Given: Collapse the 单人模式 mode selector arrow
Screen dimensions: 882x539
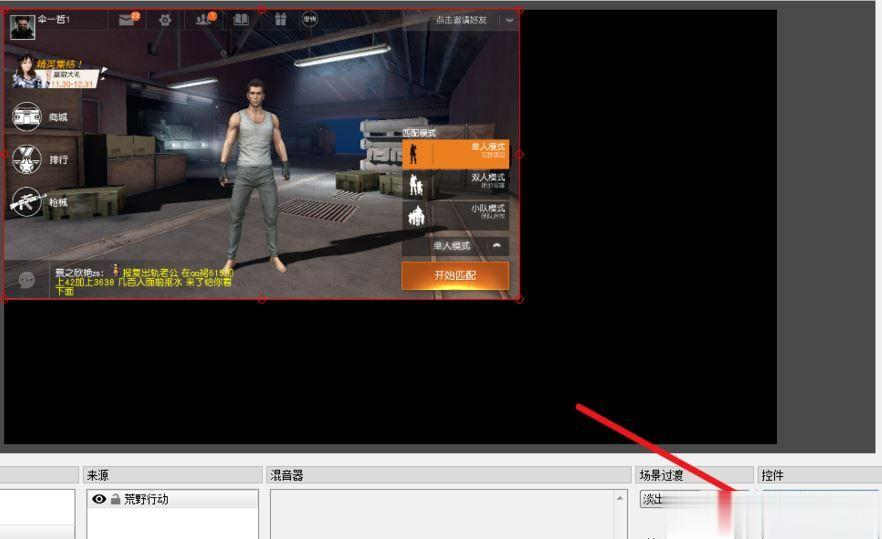Looking at the screenshot, I should coord(497,246).
